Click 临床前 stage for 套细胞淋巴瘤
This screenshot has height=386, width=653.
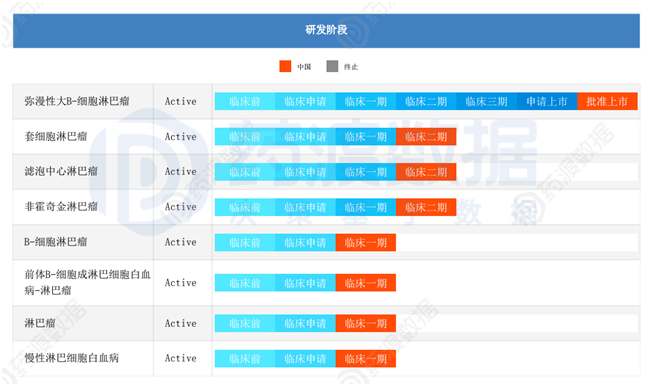coord(245,137)
